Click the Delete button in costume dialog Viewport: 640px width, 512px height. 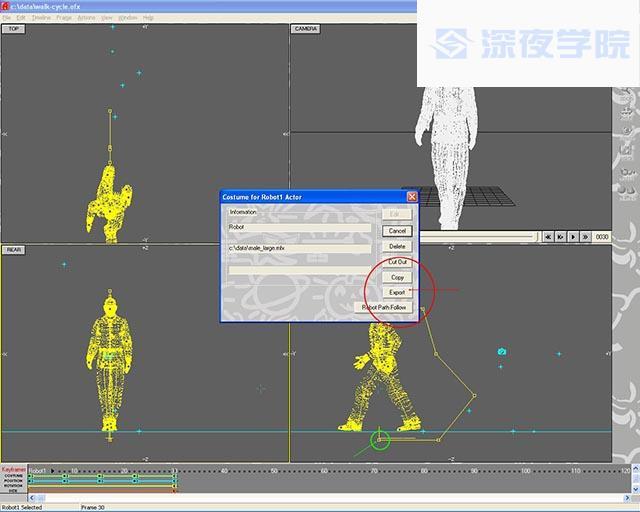[x=397, y=246]
